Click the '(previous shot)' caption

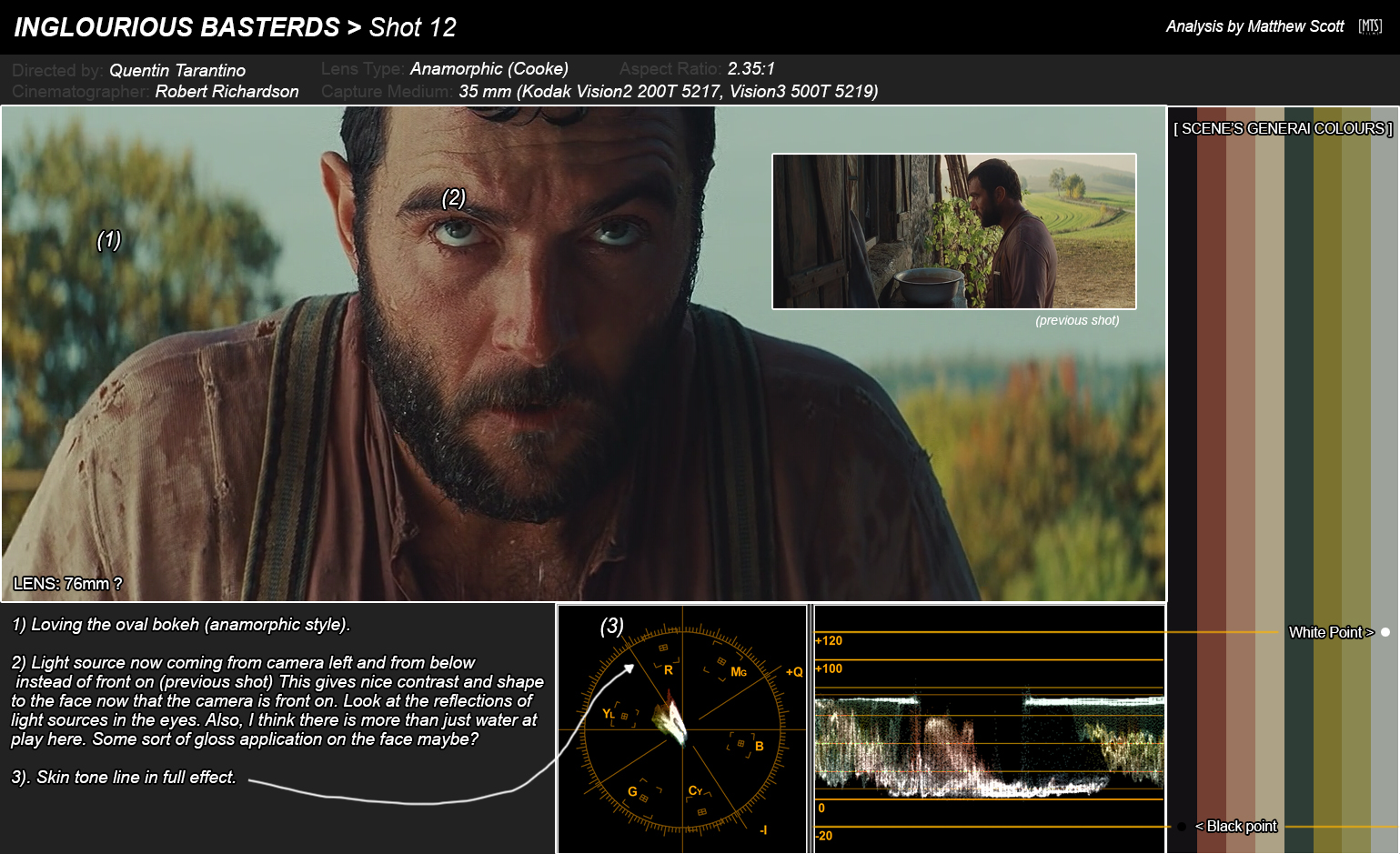tap(1077, 320)
